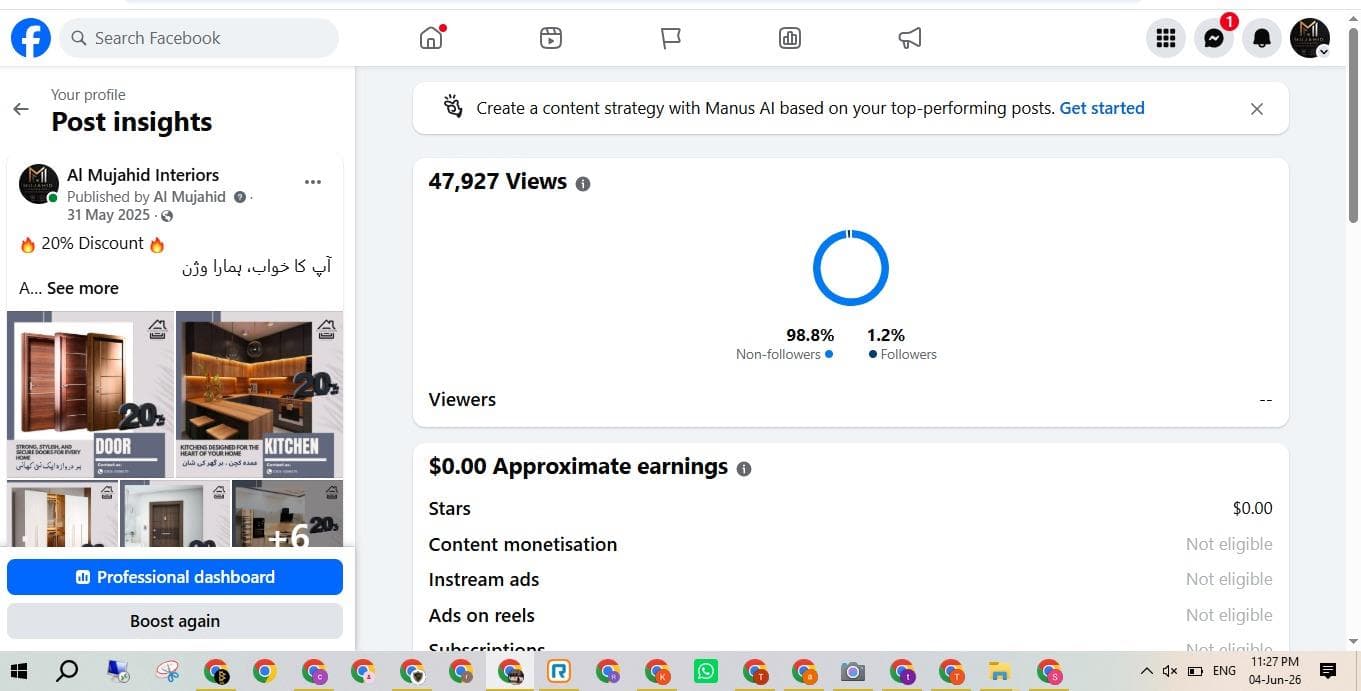Click the muted volume icon
Viewport: 1361px width, 691px height.
[1170, 671]
